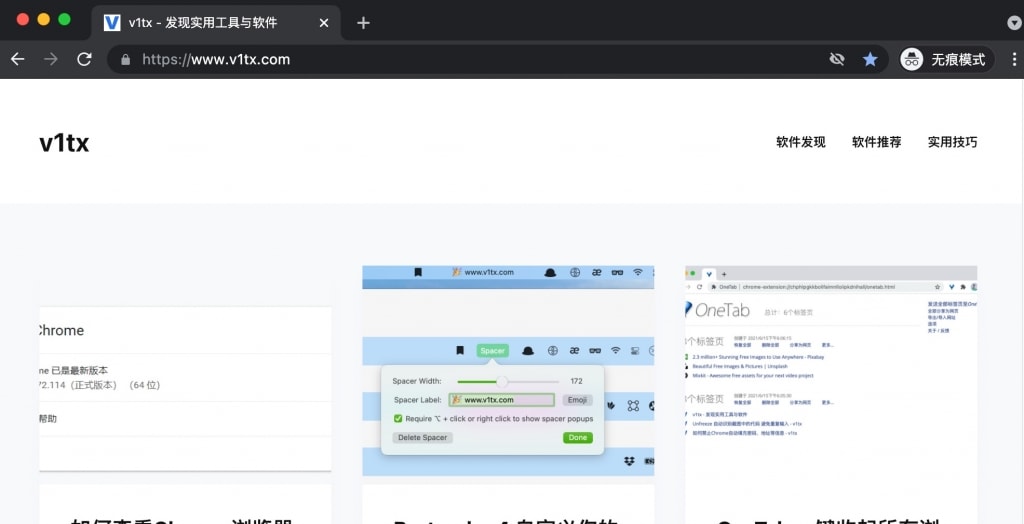Viewport: 1024px width, 524px height.
Task: Open the 软件发现 navigation menu item
Action: click(x=801, y=142)
